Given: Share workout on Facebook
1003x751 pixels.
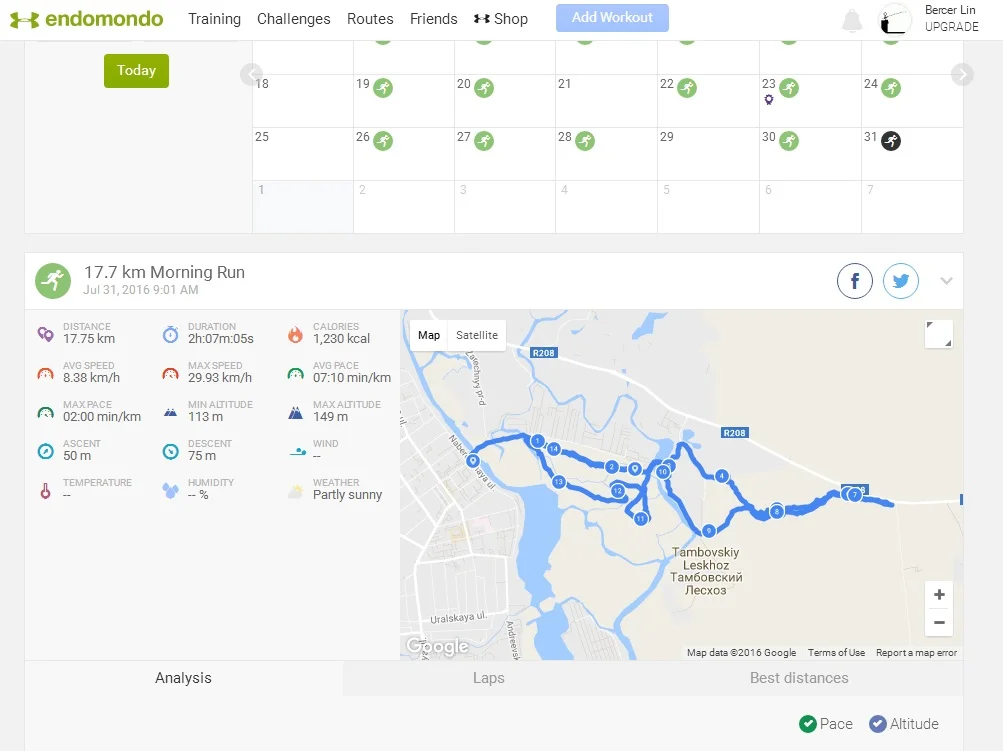Looking at the screenshot, I should 855,282.
